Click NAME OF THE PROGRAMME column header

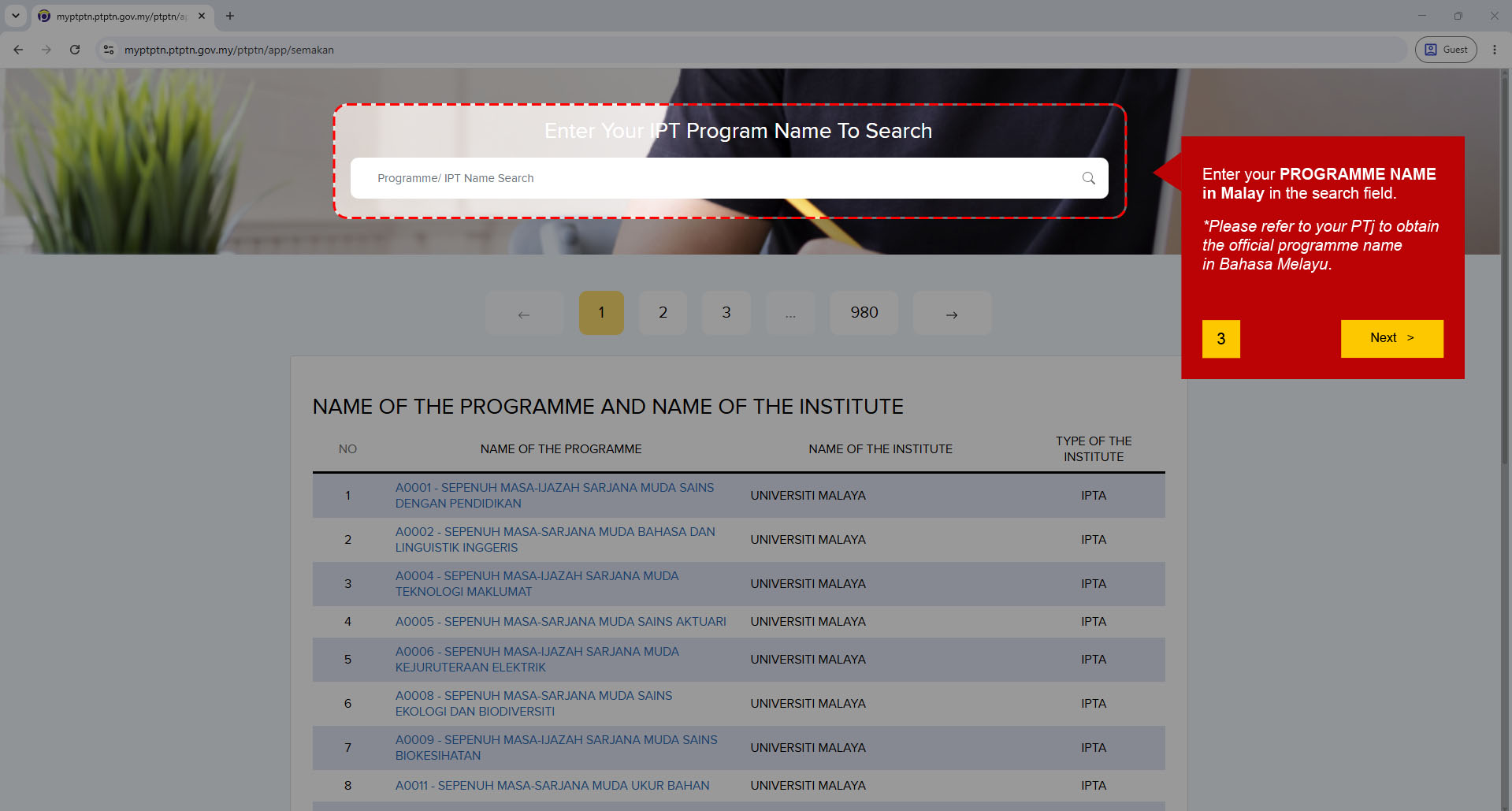[x=561, y=449]
